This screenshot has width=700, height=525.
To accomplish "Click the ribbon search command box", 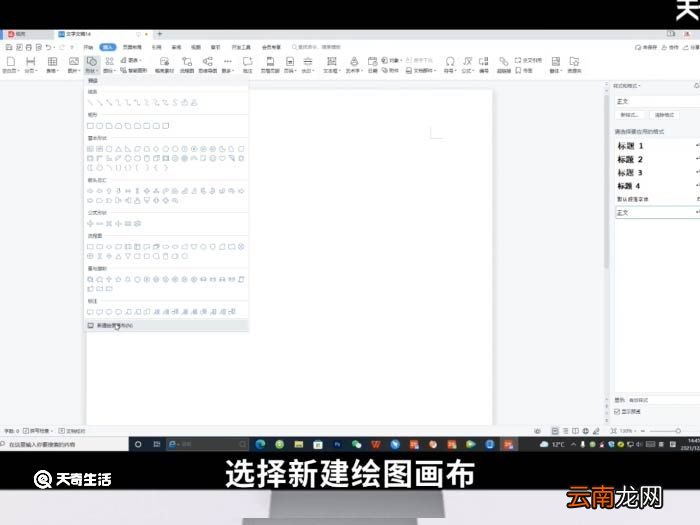I will [317, 47].
